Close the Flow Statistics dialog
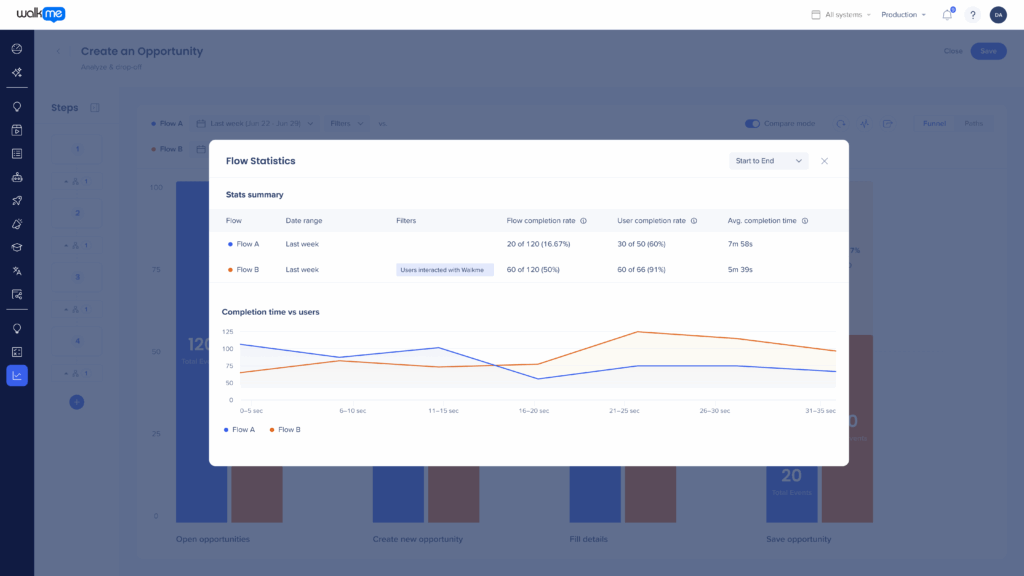The width and height of the screenshot is (1024, 576). (824, 161)
